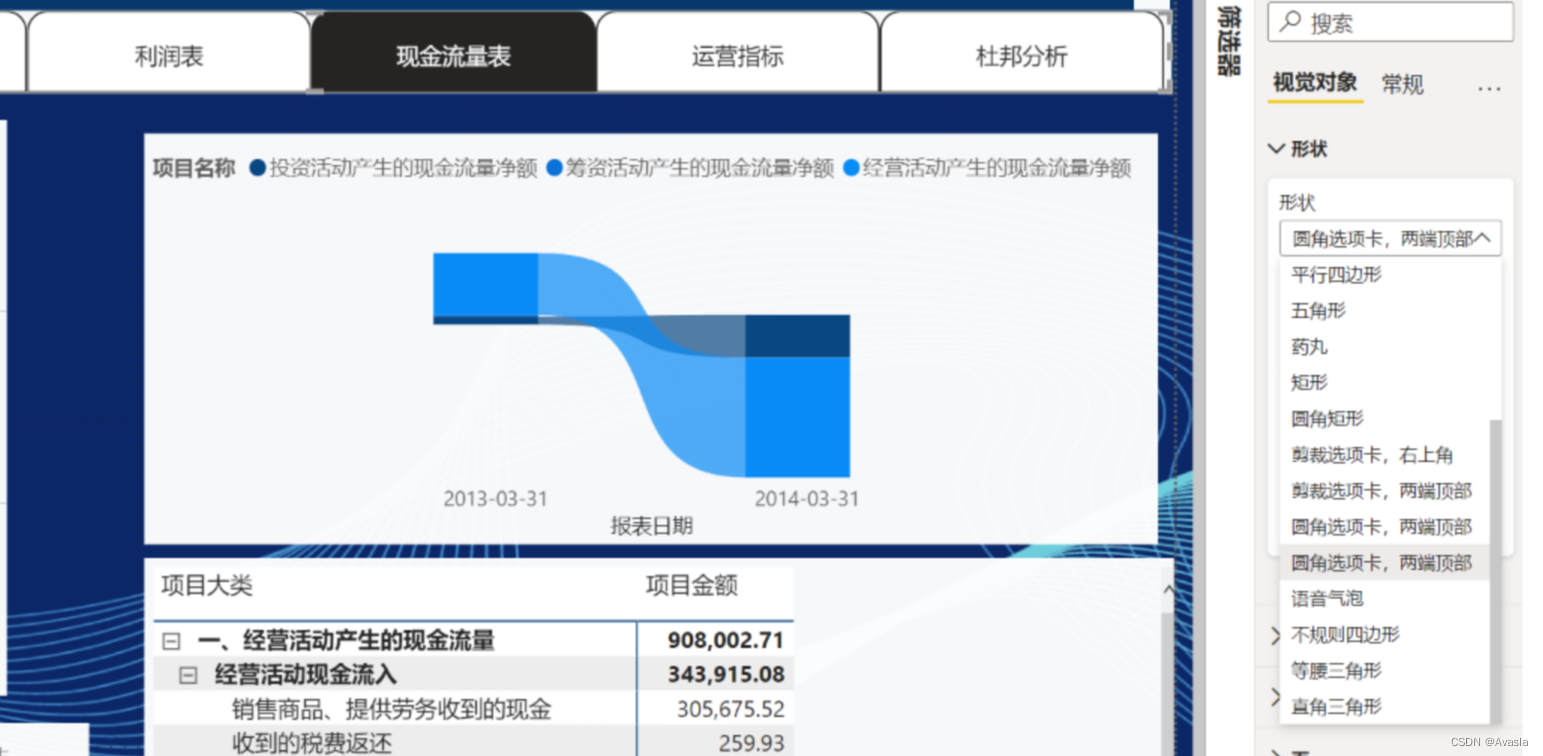Image resolution: width=1543 pixels, height=756 pixels.
Task: Click the 2013-03-31 axis label
Action: pos(496,498)
